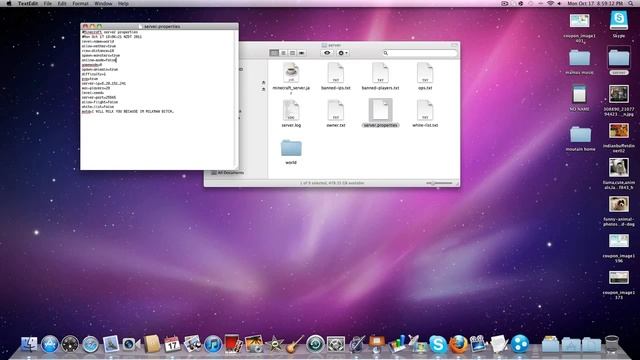Open Address Book in the Dock
Image resolution: width=640 pixels, height=360 pixels.
[x=152, y=344]
